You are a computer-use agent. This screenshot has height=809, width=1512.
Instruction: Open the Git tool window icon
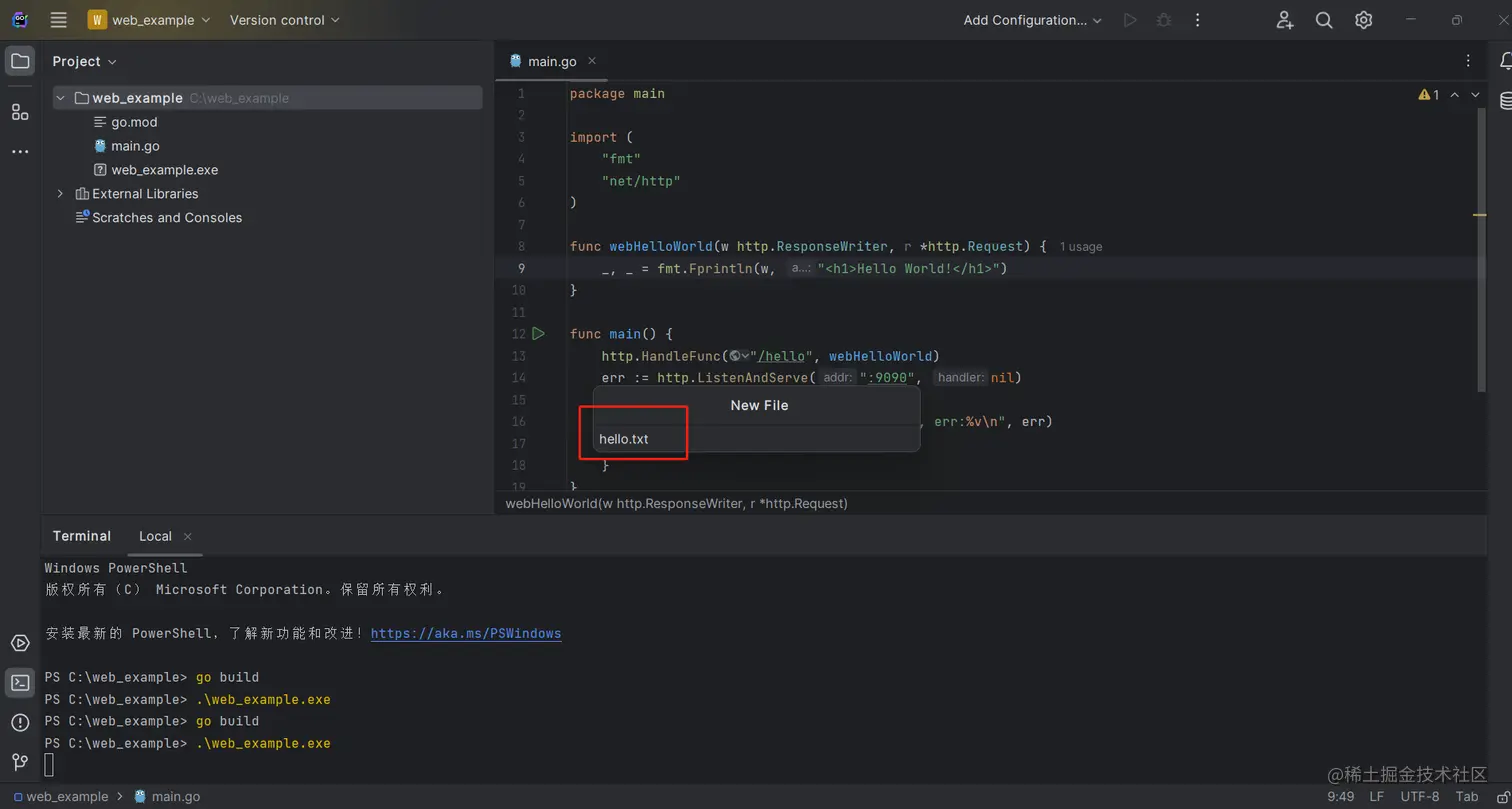click(x=20, y=762)
